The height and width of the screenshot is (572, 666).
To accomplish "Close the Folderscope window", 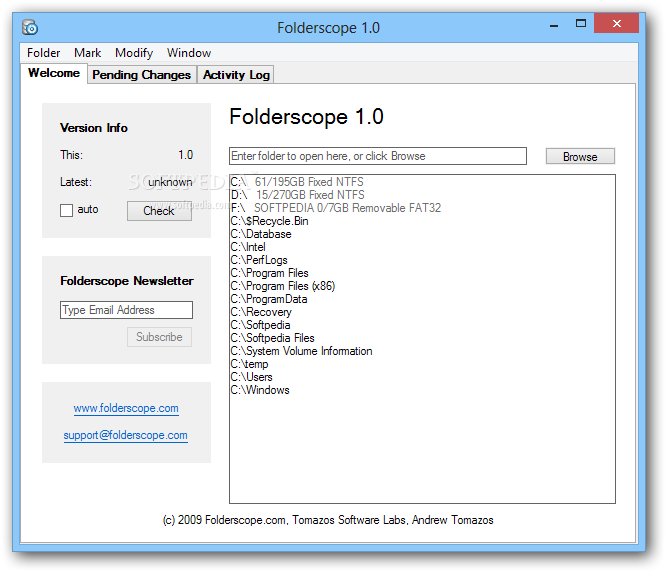I will [x=617, y=23].
